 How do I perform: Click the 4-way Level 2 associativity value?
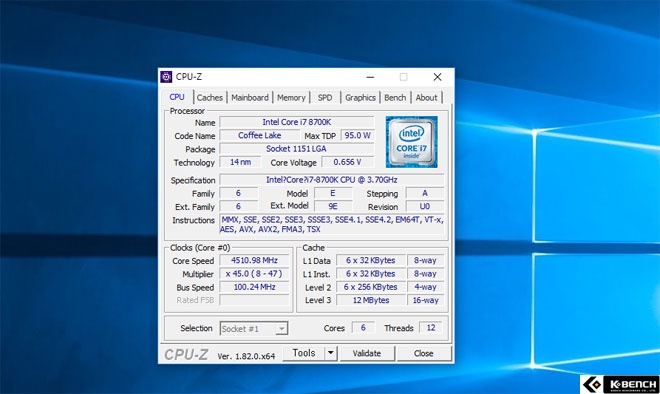tap(426, 287)
